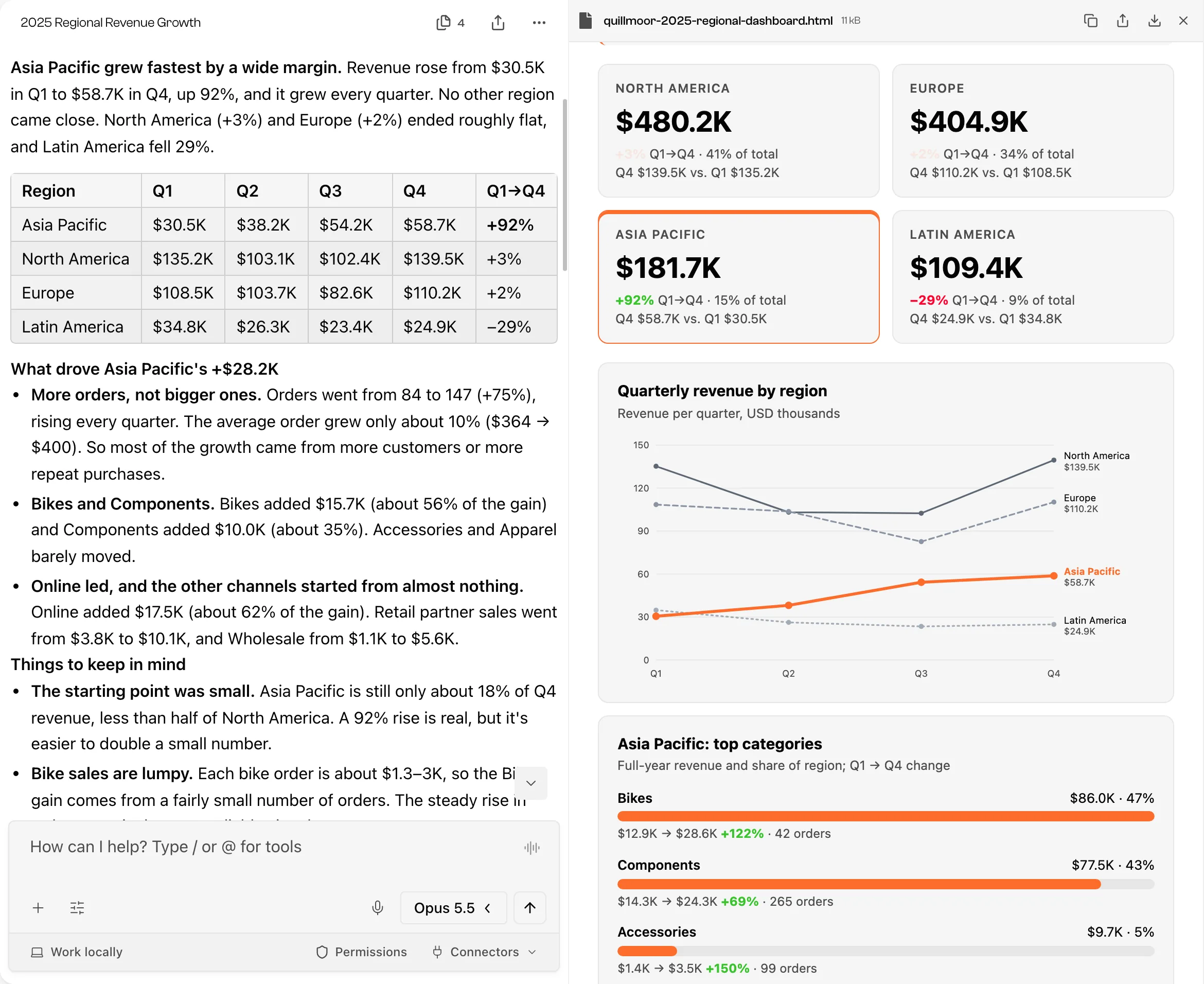Click the 'Asia Pacific: top categories' heading
The height and width of the screenshot is (984, 1204).
point(719,744)
